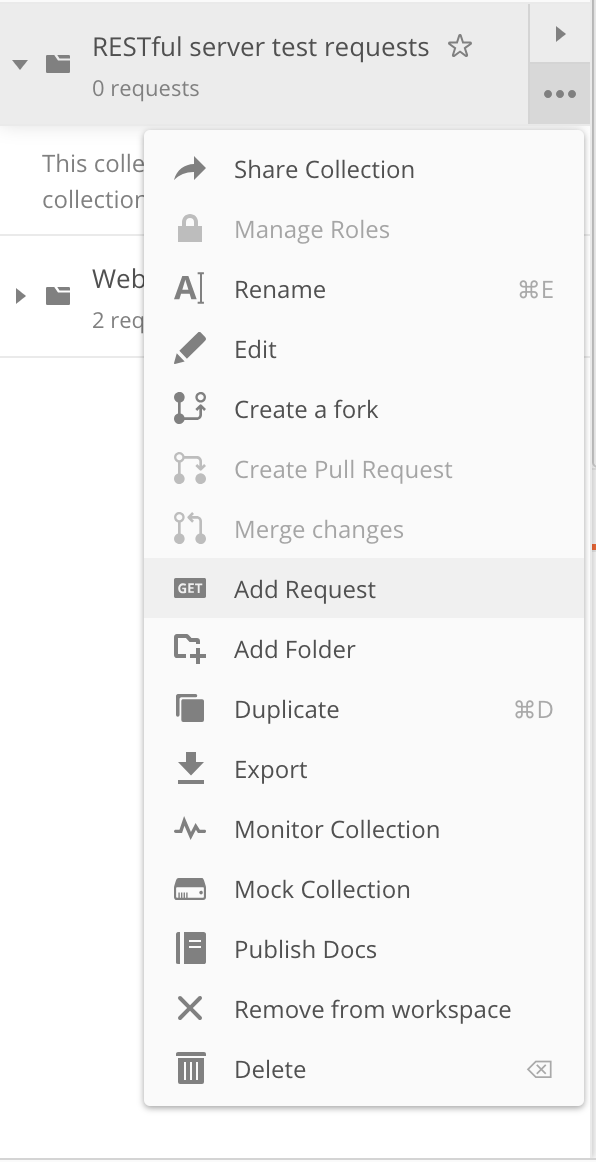Click the pencil Edit icon
Viewport: 596px width, 1162px height.
[x=190, y=349]
